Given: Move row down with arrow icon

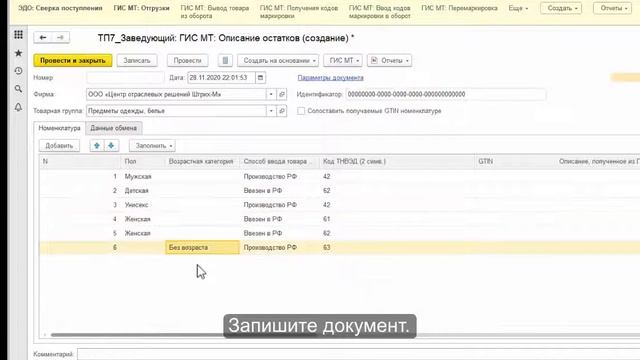Looking at the screenshot, I should (x=111, y=146).
